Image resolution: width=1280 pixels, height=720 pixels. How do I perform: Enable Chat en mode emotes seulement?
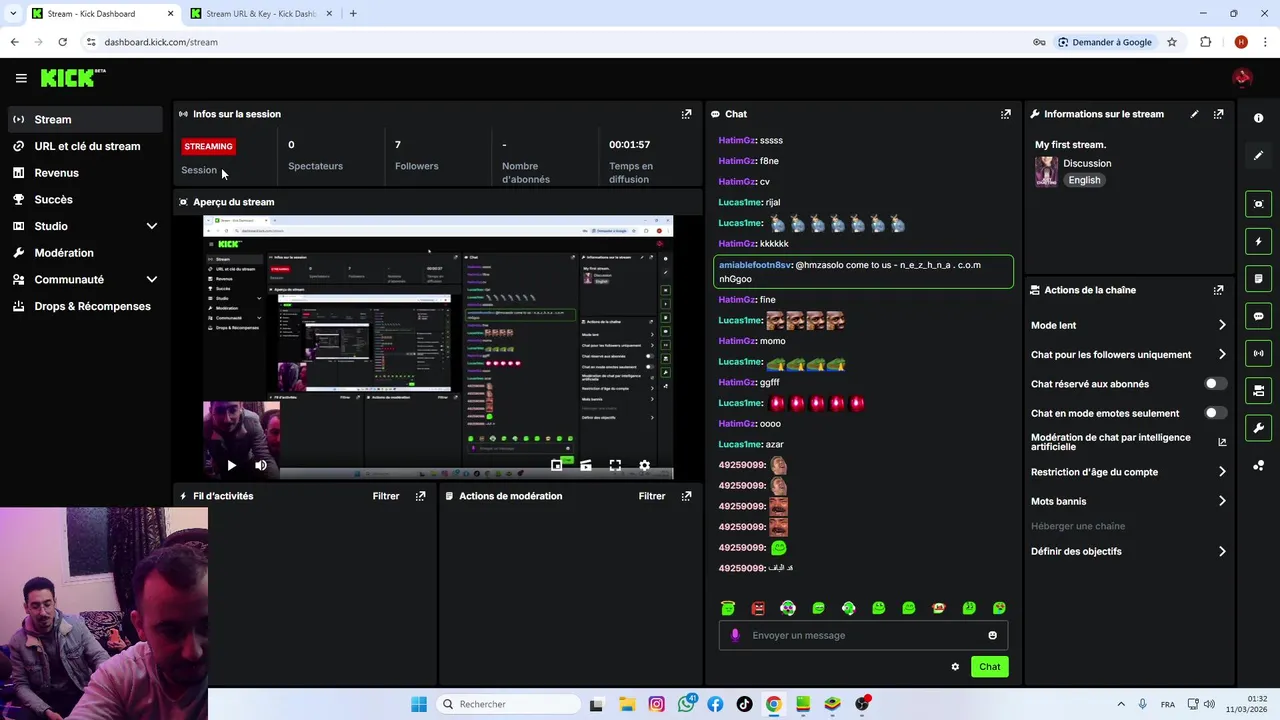1215,413
